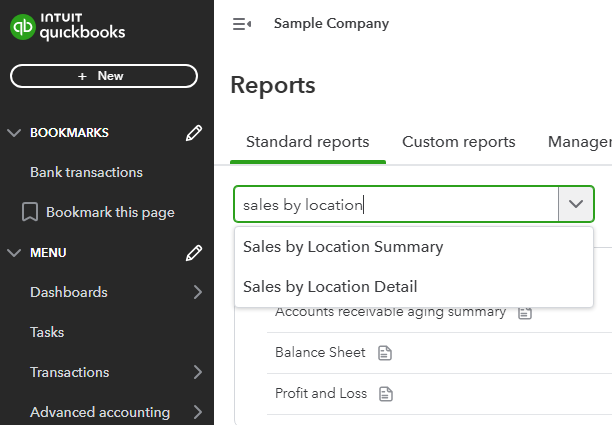
Task: Expand the Transactions submenu arrow
Action: [x=198, y=372]
